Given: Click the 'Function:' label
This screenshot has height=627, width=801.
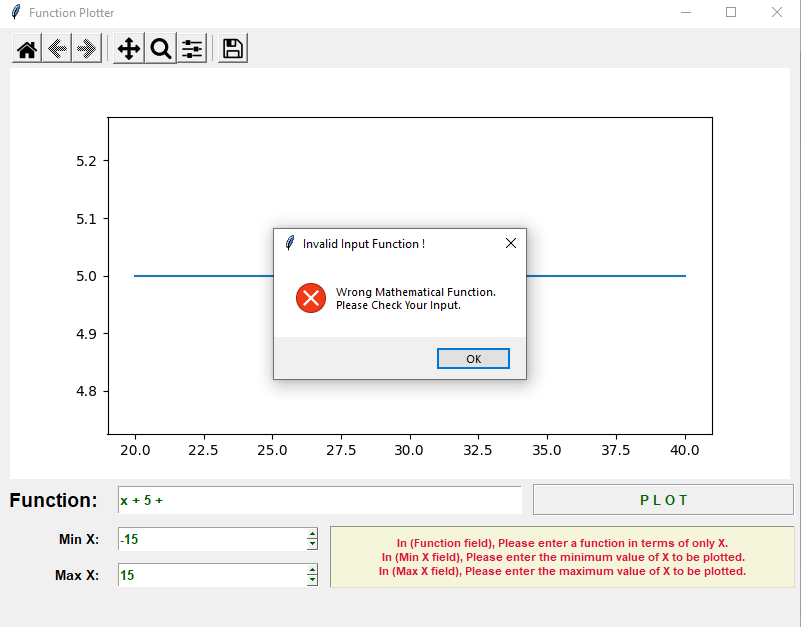Looking at the screenshot, I should pos(53,500).
